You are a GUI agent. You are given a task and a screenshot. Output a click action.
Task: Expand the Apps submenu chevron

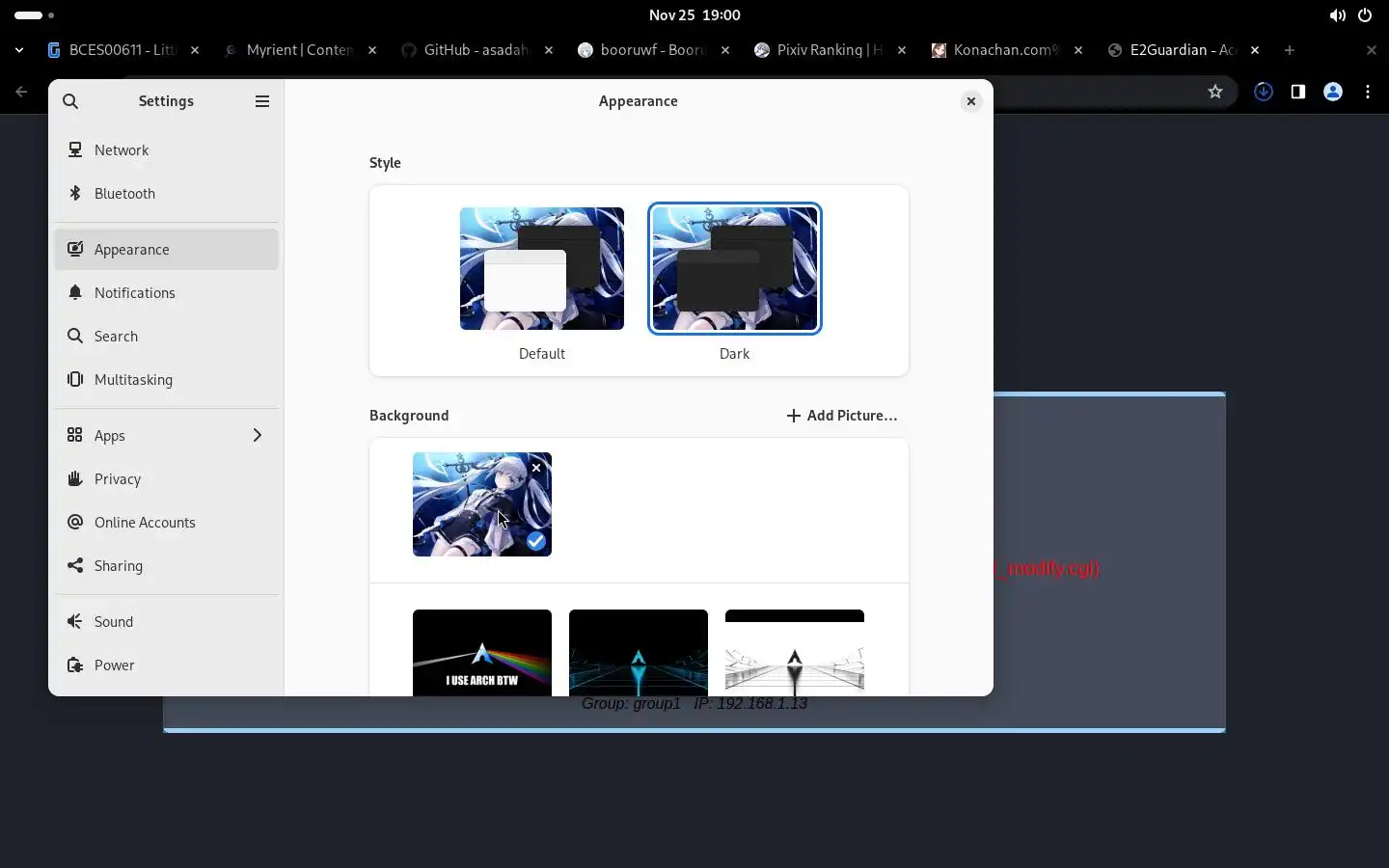pos(258,435)
